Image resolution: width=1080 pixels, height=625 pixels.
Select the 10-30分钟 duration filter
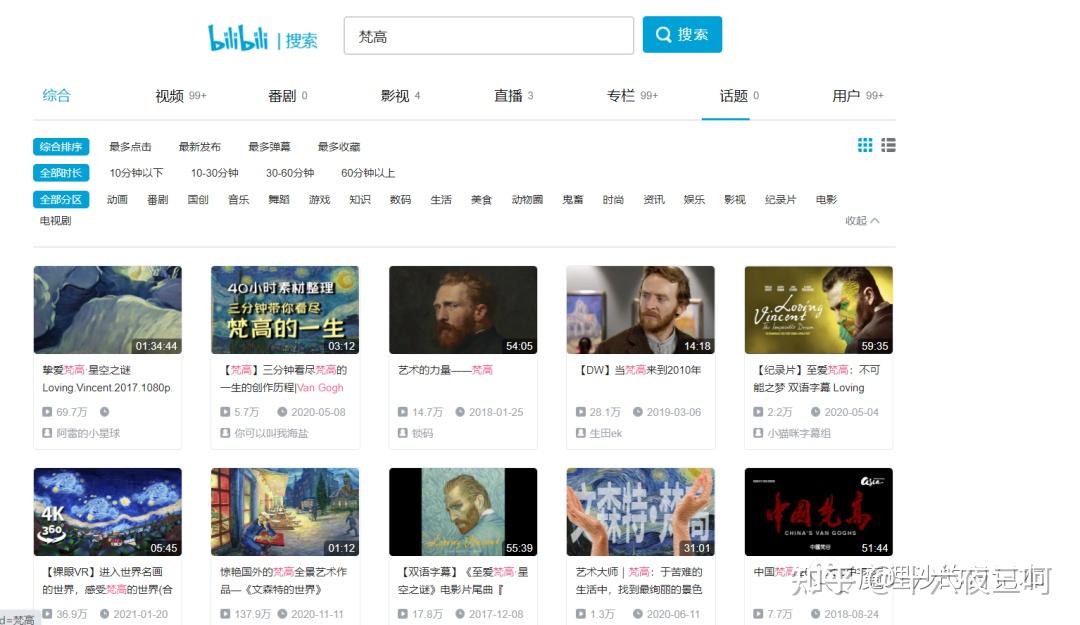[x=213, y=173]
